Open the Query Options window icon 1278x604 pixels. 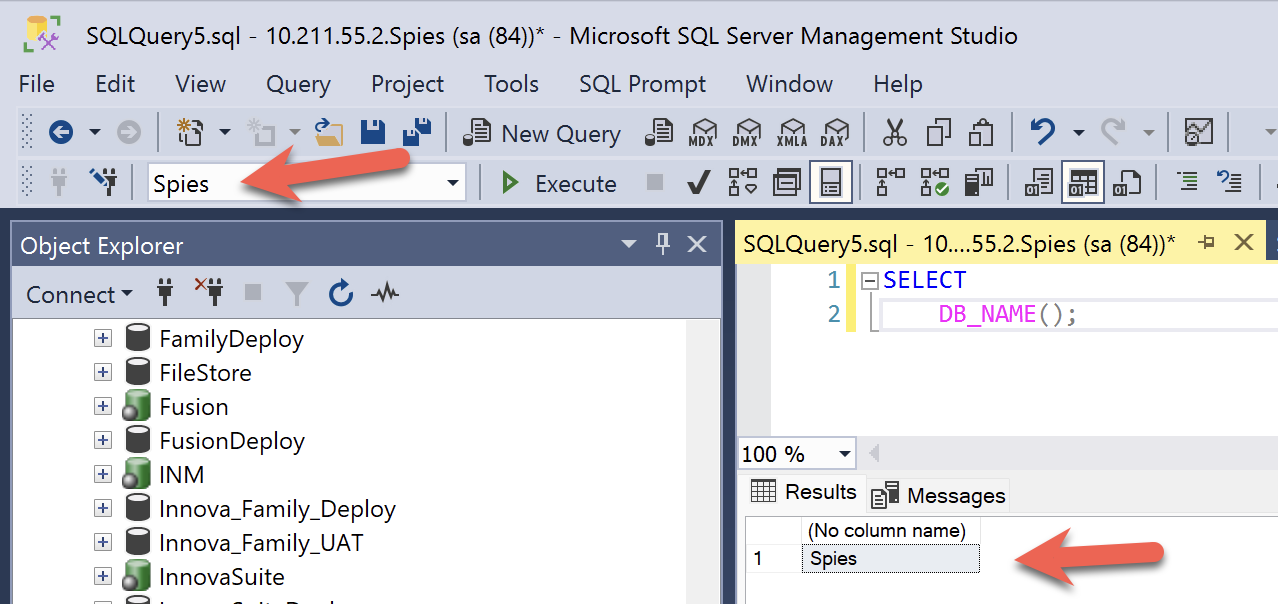click(787, 183)
